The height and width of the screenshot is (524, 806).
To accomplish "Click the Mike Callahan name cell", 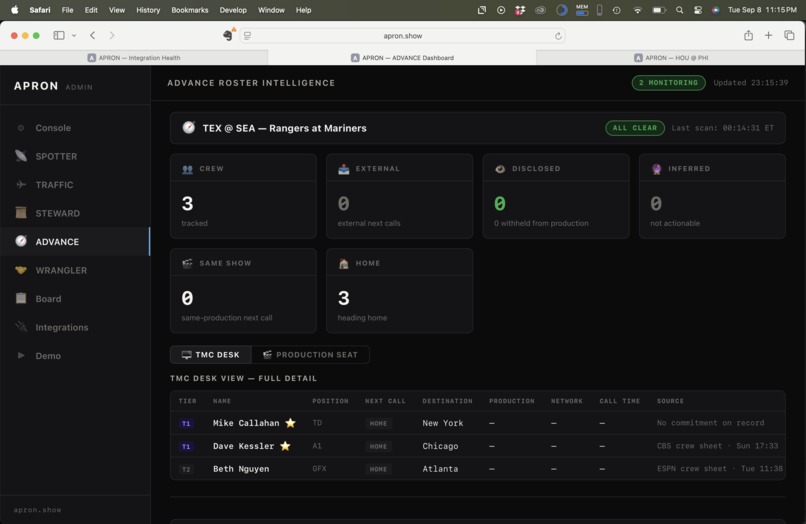I will (246, 423).
